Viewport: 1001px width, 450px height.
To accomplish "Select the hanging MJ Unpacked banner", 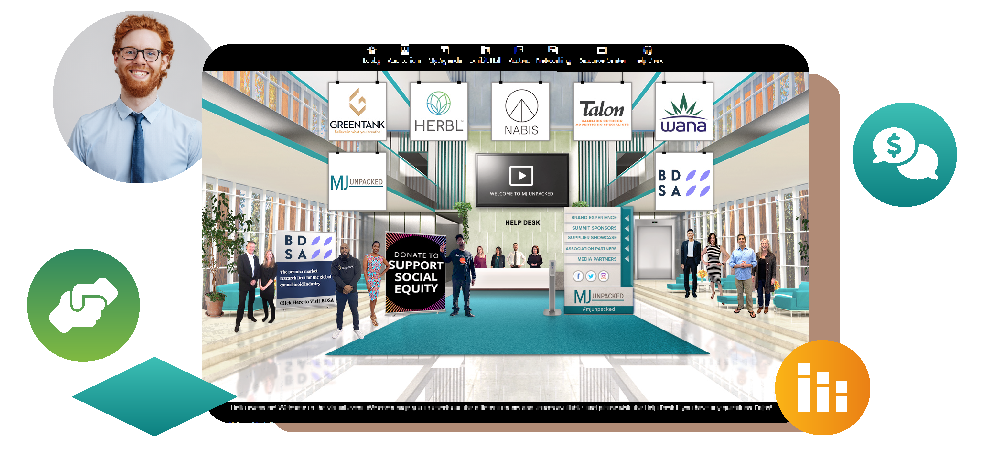I will click(357, 181).
